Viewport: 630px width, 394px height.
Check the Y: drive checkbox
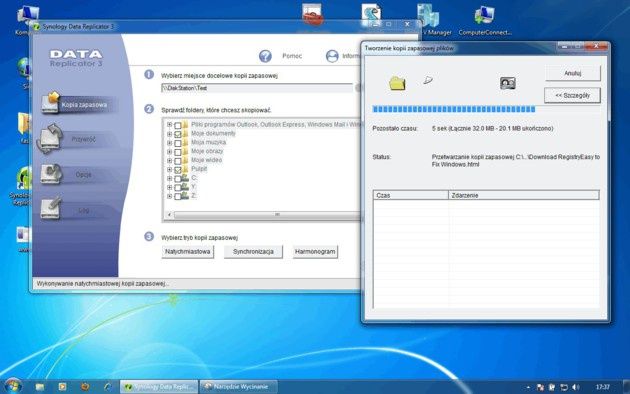tap(178, 187)
